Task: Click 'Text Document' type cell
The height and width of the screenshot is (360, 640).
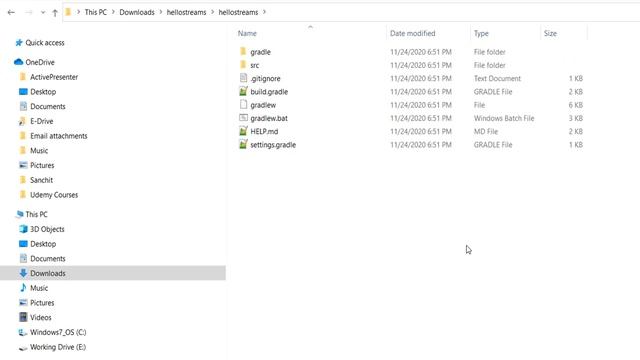Action: click(x=497, y=78)
